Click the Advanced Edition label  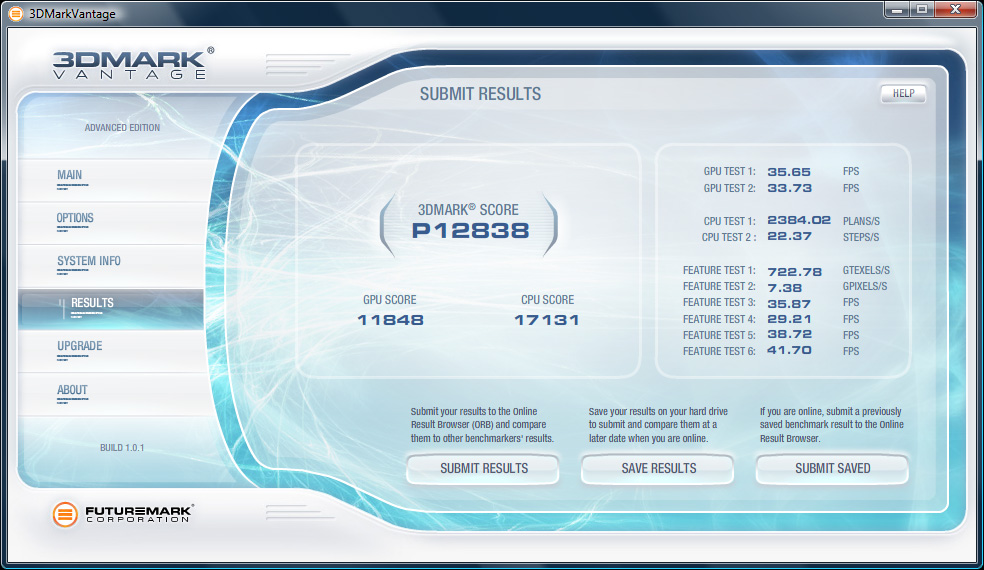pyautogui.click(x=122, y=127)
